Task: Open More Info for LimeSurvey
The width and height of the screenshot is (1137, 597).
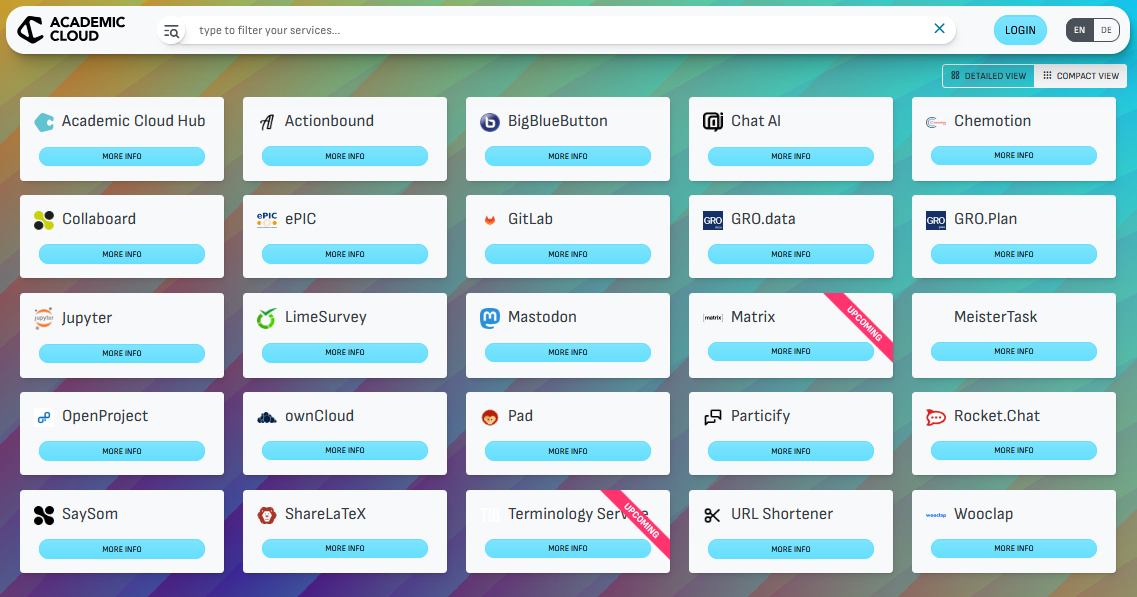Action: pyautogui.click(x=344, y=353)
